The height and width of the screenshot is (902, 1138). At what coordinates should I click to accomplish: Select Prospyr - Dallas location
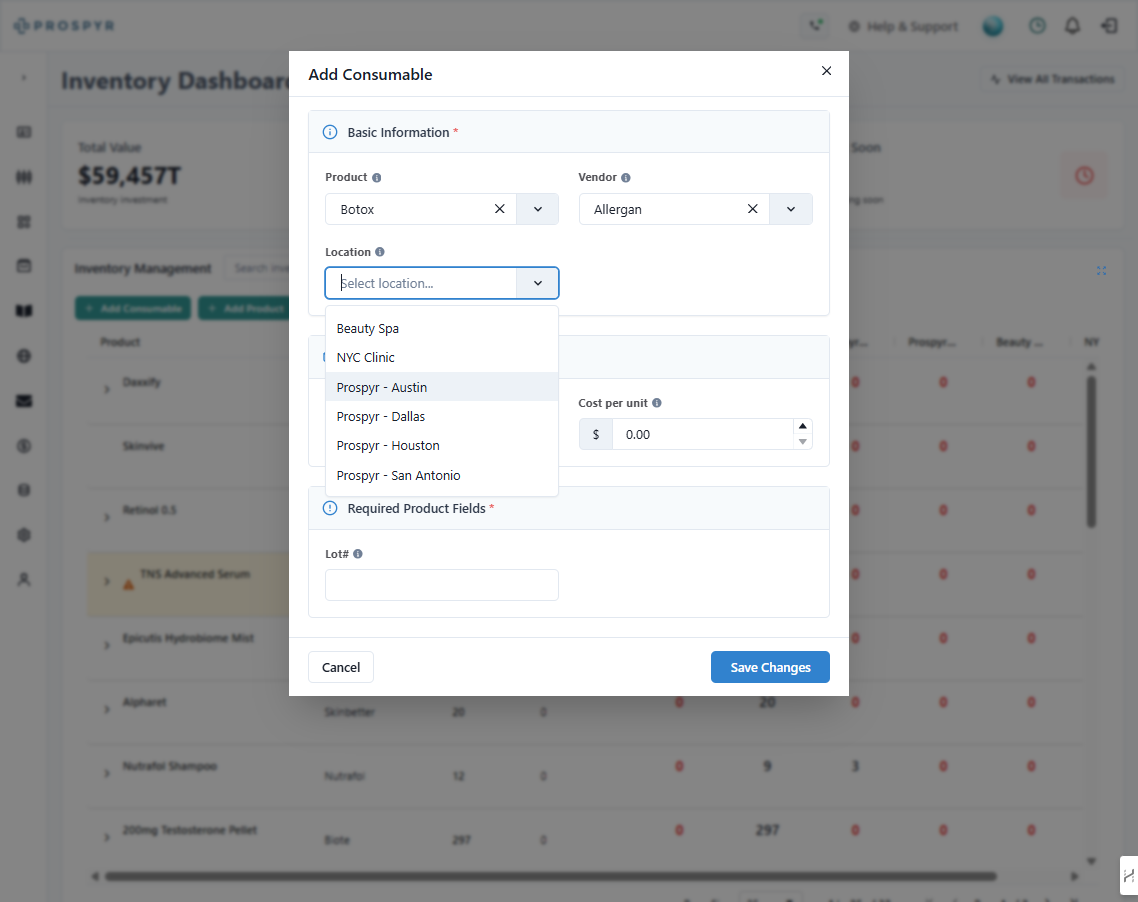coord(442,417)
